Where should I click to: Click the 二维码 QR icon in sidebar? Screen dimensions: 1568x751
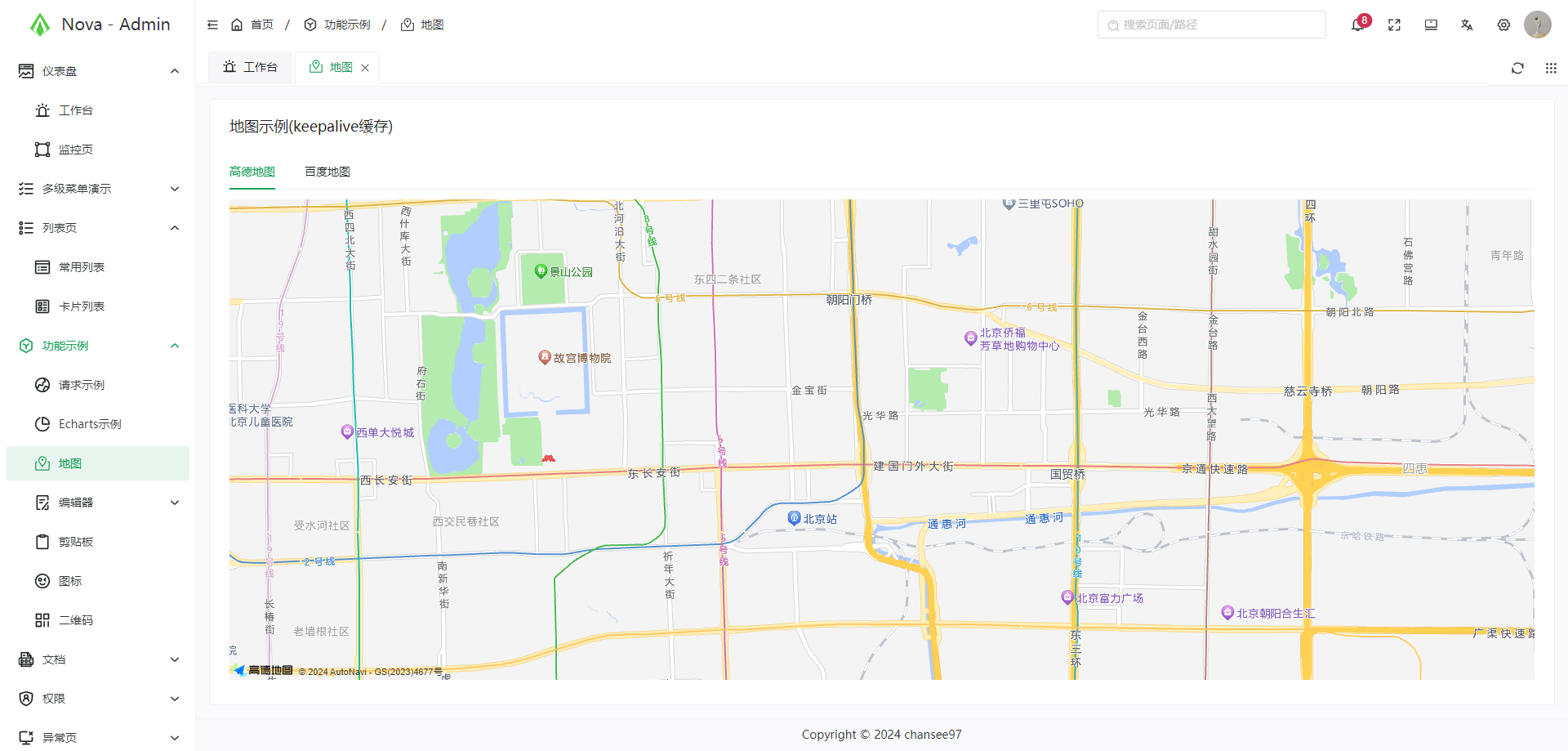42,620
